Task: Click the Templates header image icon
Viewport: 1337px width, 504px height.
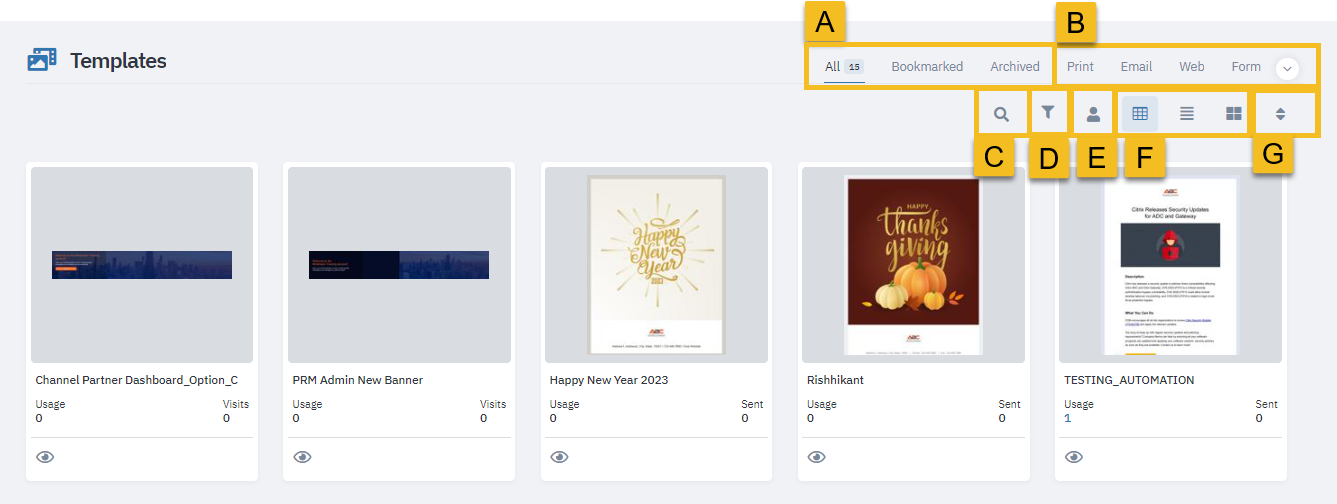Action: click(x=42, y=60)
